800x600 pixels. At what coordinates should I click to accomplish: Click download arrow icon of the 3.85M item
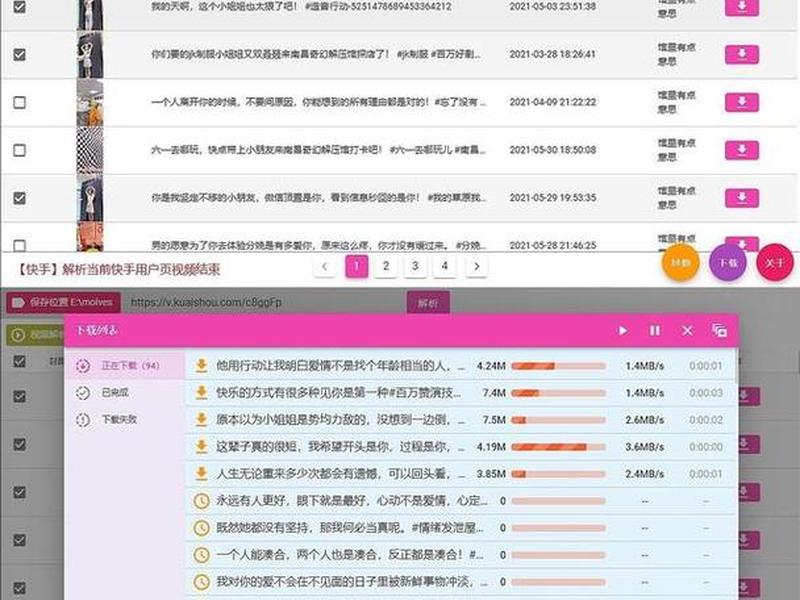[202, 473]
